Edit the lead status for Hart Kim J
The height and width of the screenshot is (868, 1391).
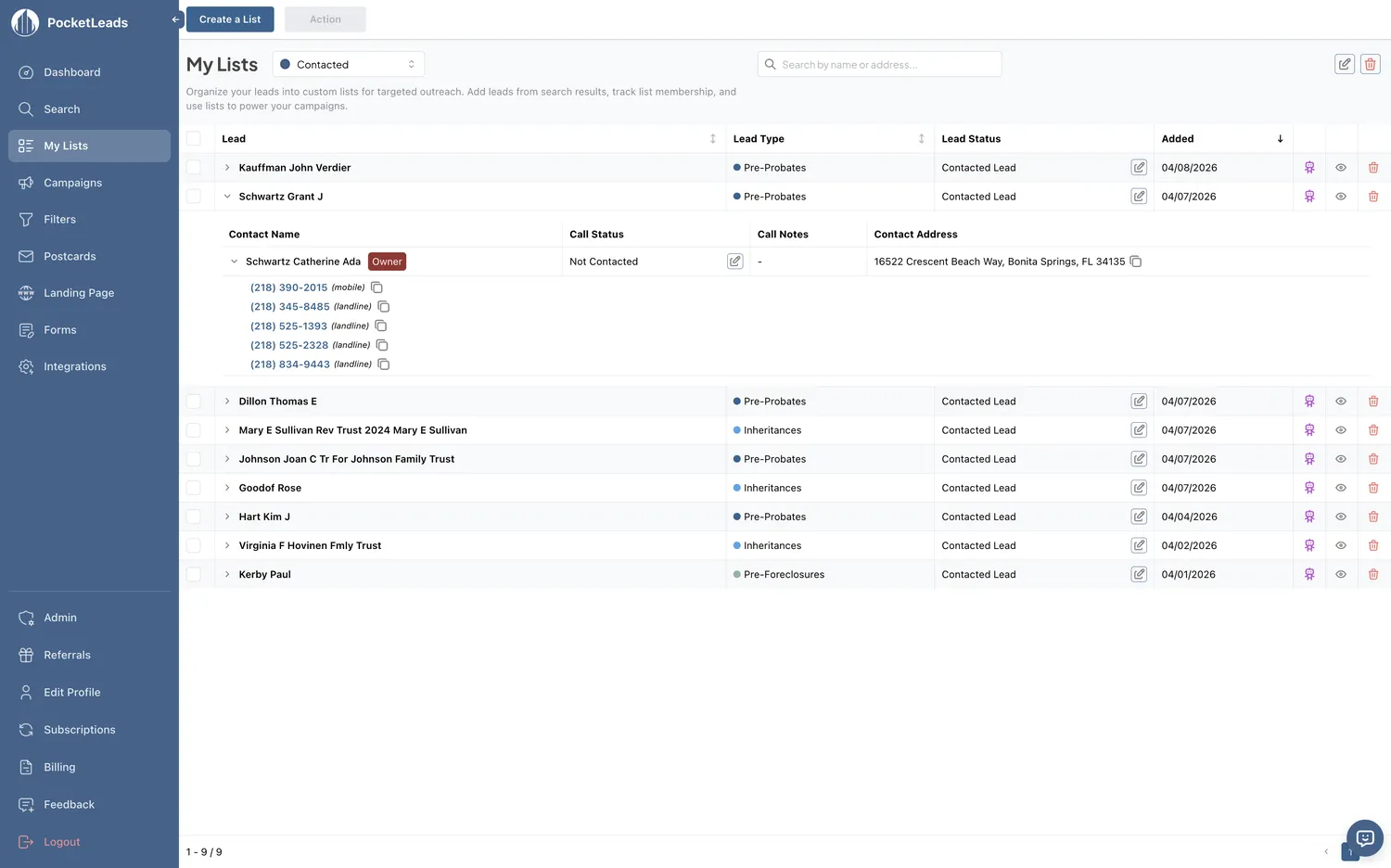point(1139,517)
